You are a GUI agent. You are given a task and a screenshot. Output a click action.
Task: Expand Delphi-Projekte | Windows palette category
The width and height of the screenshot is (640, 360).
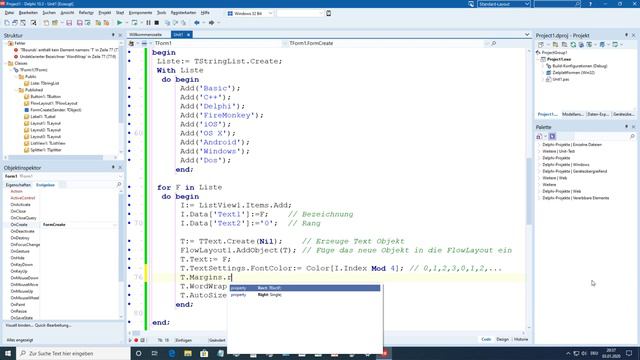[x=539, y=165]
